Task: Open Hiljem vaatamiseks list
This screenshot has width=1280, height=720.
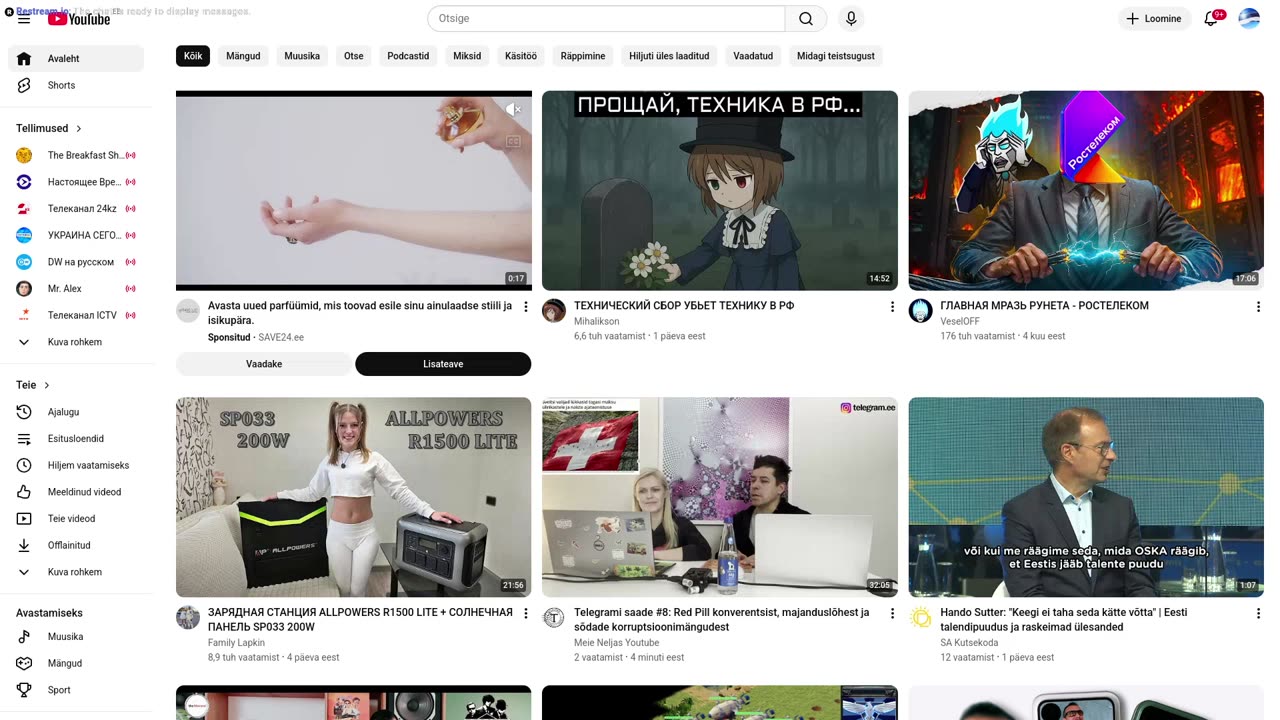Action: tap(76, 465)
